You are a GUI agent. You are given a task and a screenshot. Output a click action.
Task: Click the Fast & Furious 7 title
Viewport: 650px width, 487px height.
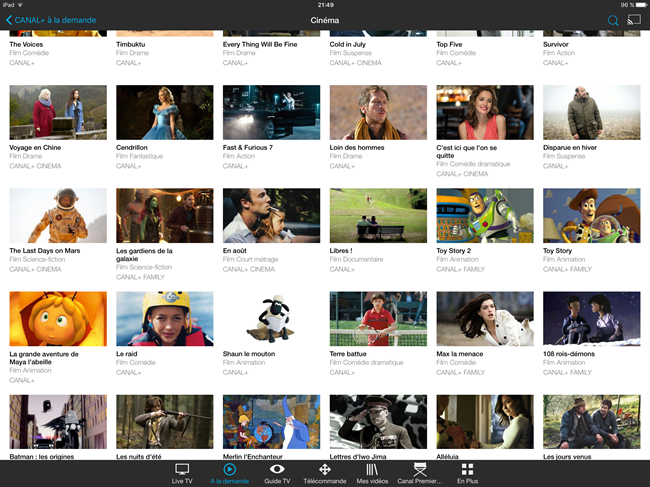248,148
